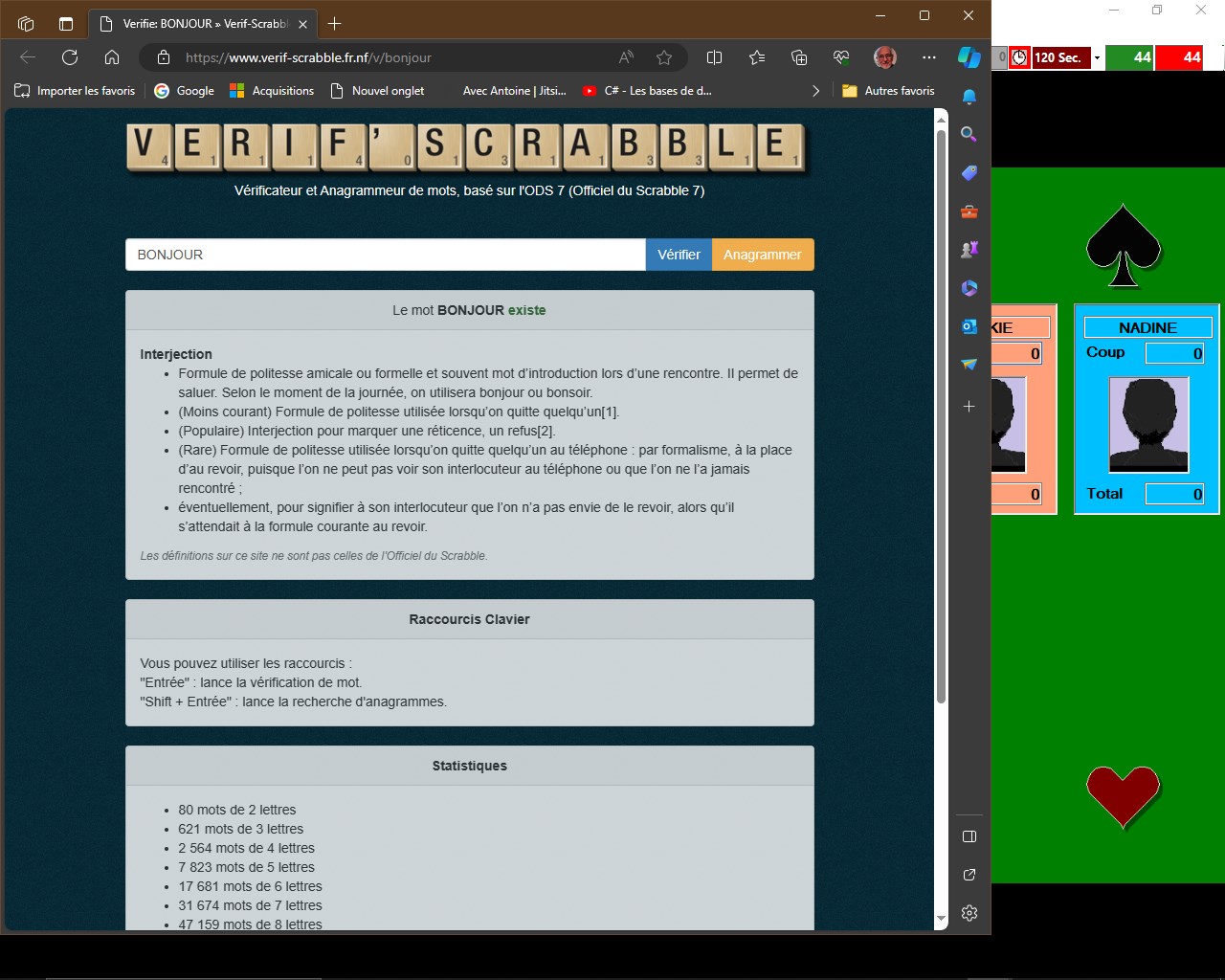This screenshot has width=1225, height=980.
Task: Click the 'Le mot BONJOUR existe' result heading
Action: [x=469, y=310]
